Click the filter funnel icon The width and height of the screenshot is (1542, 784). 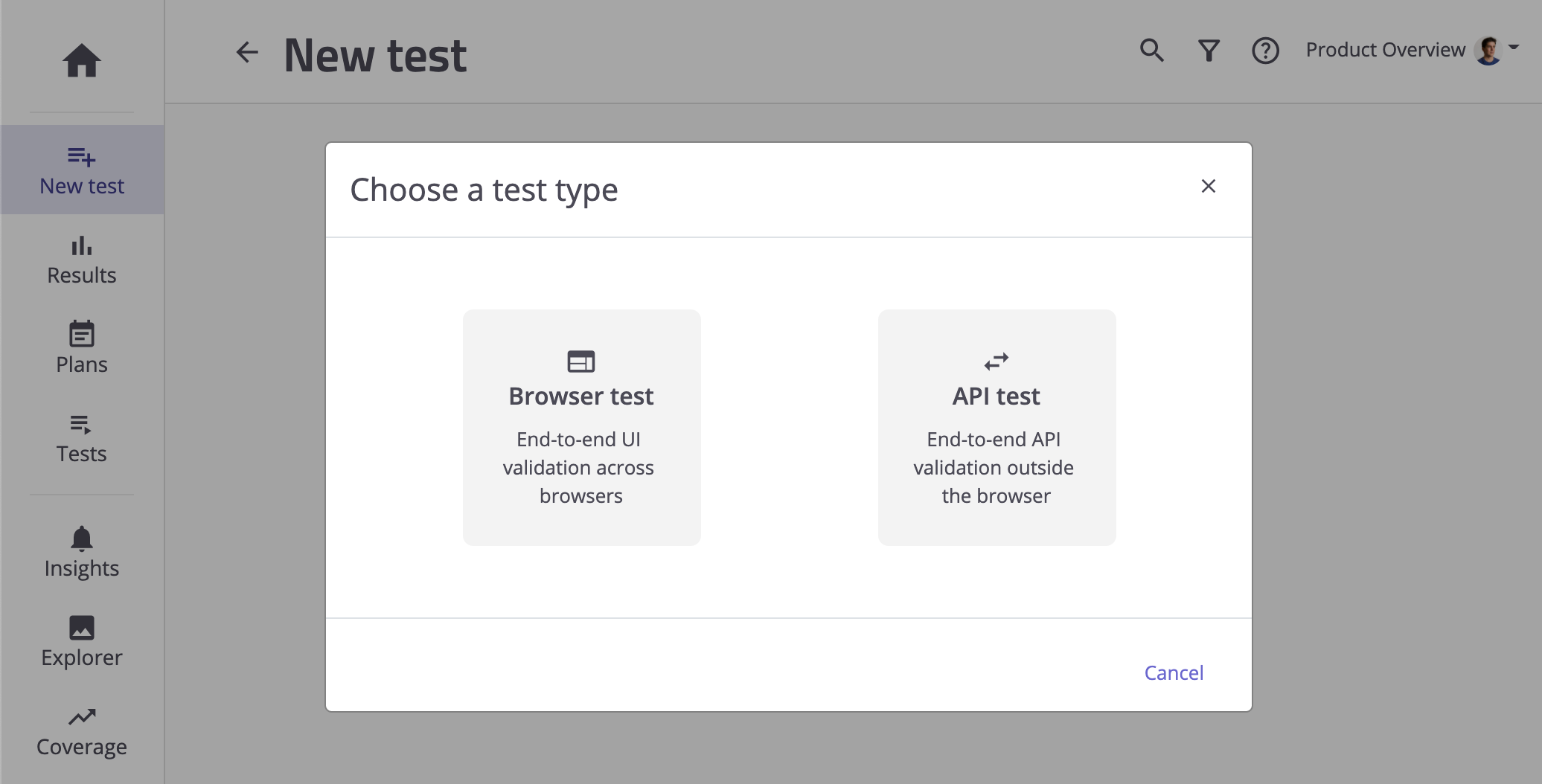click(1209, 51)
